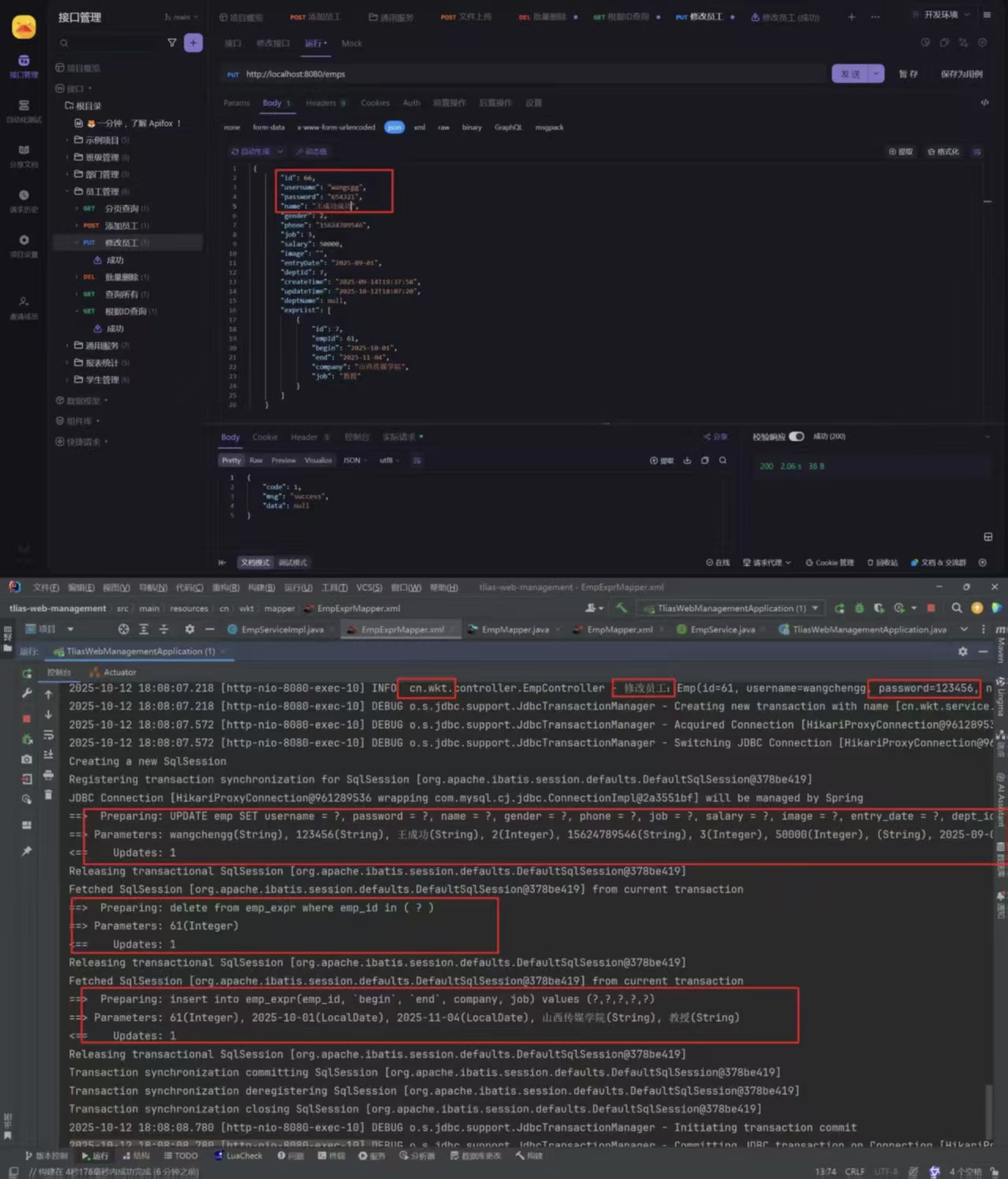Click the IntelliJ Build hammer icon

tap(622, 608)
